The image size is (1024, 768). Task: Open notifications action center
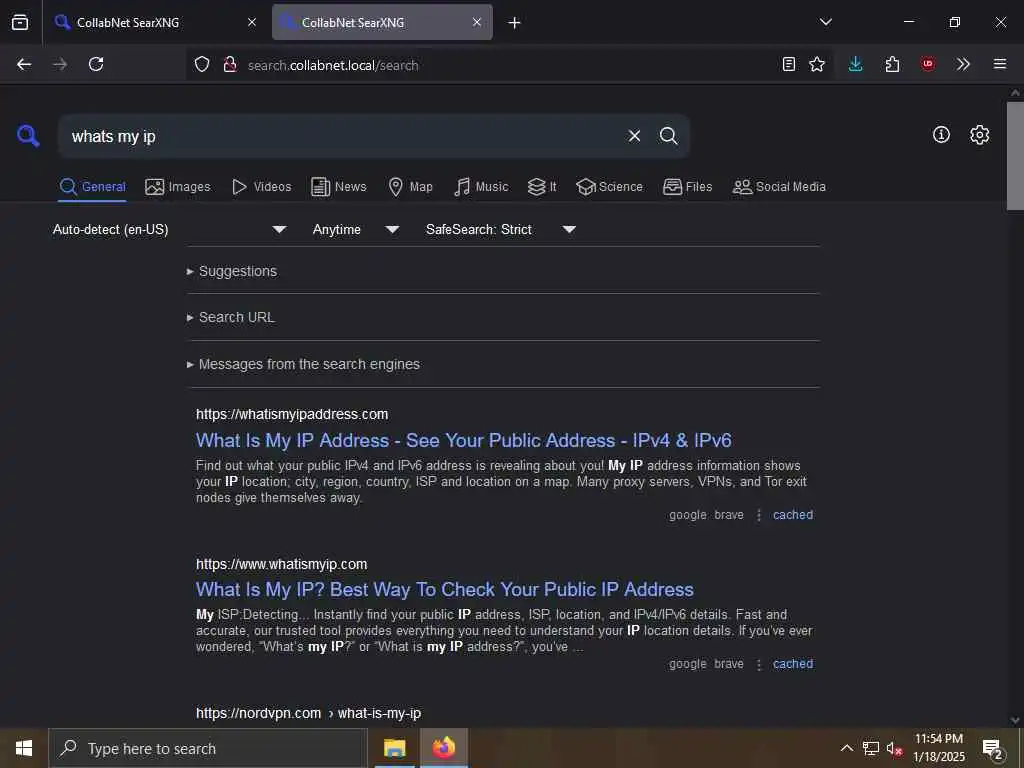point(992,750)
